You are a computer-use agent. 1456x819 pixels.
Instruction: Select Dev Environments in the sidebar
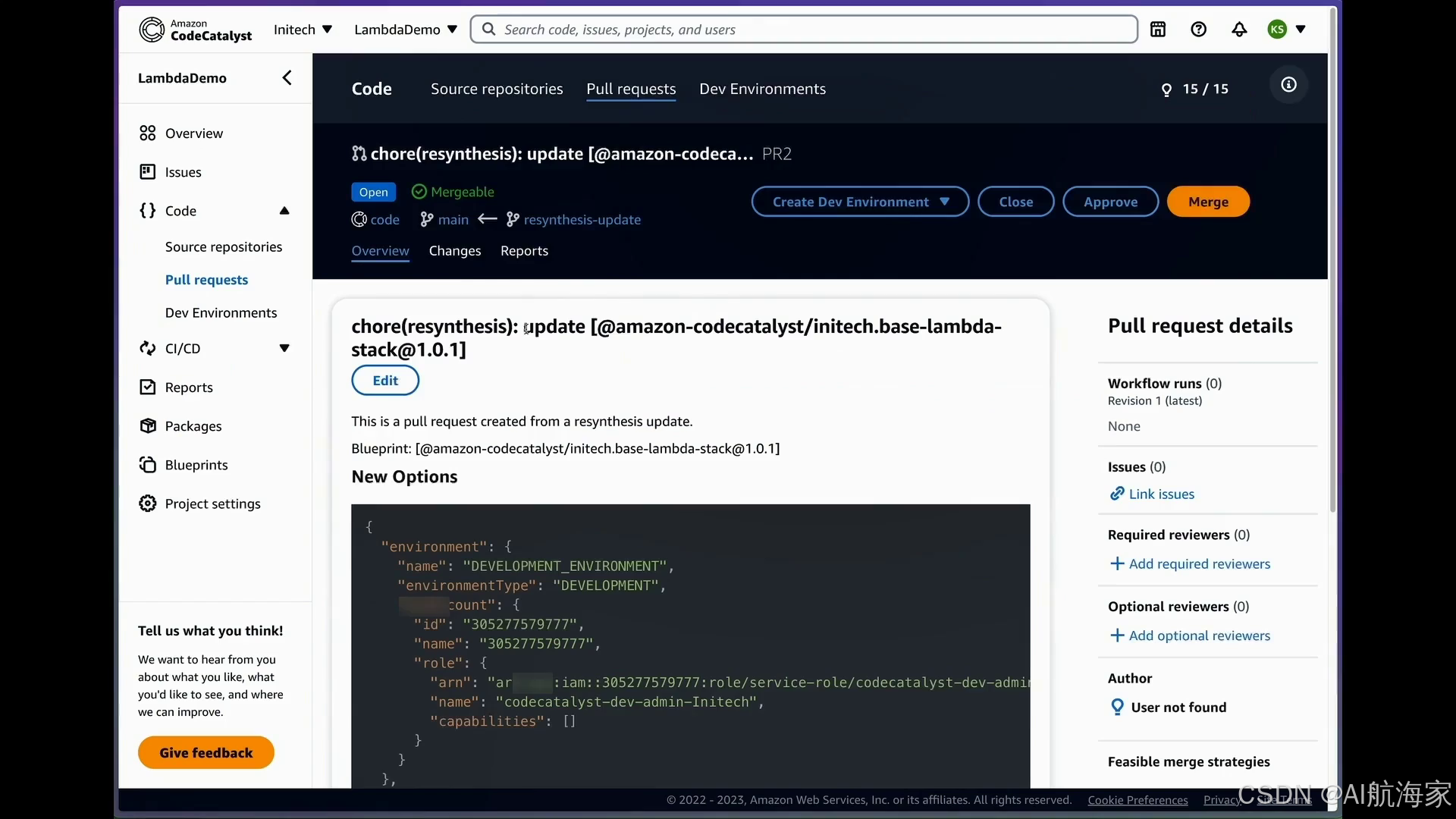221,312
